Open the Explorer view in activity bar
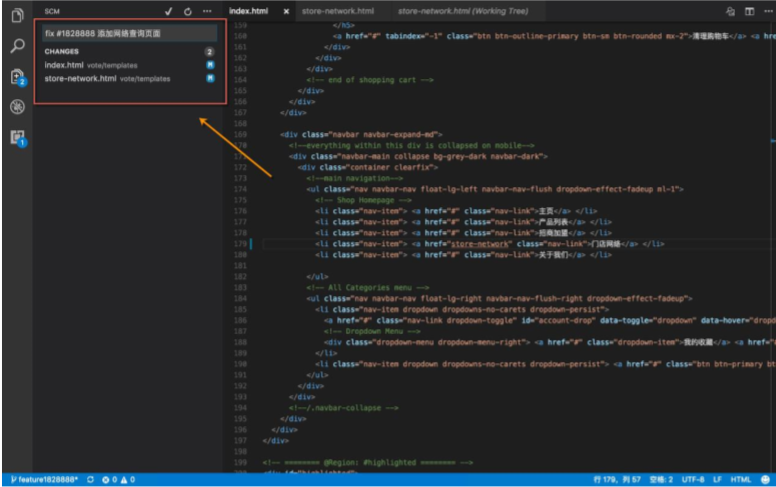This screenshot has height=487, width=776. 17,15
